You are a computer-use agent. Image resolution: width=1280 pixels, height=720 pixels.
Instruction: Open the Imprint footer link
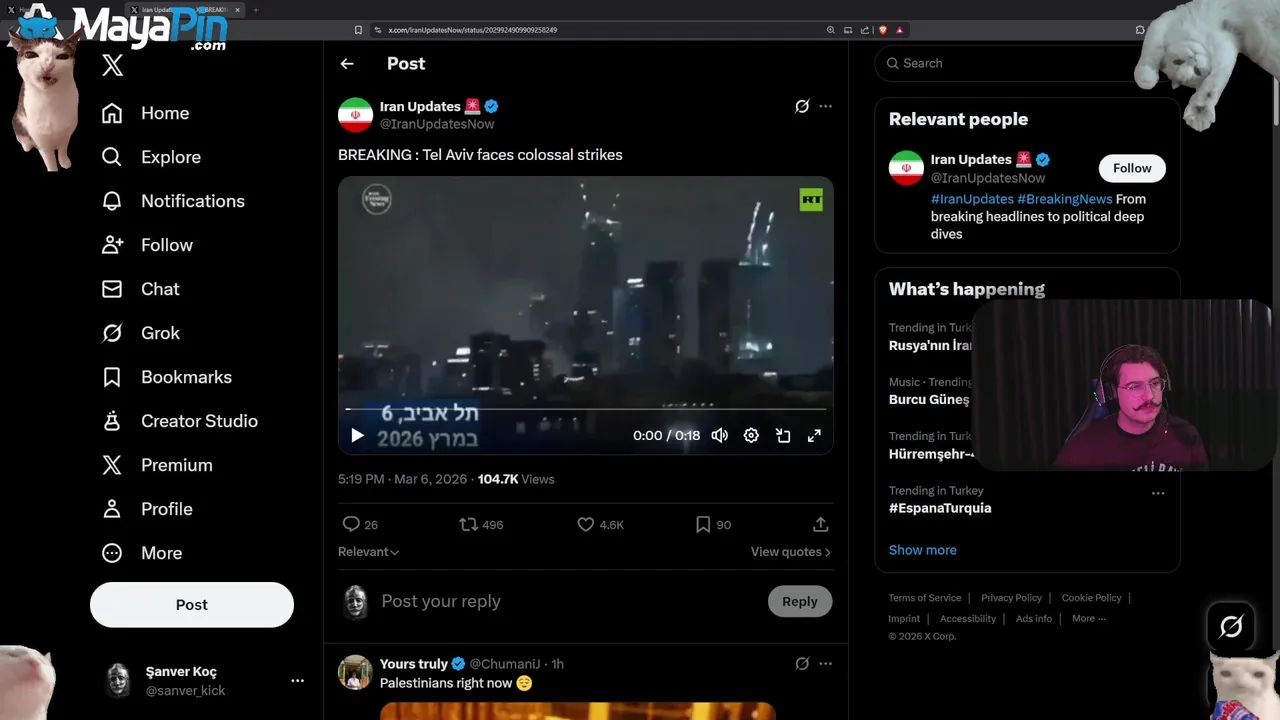click(x=904, y=619)
